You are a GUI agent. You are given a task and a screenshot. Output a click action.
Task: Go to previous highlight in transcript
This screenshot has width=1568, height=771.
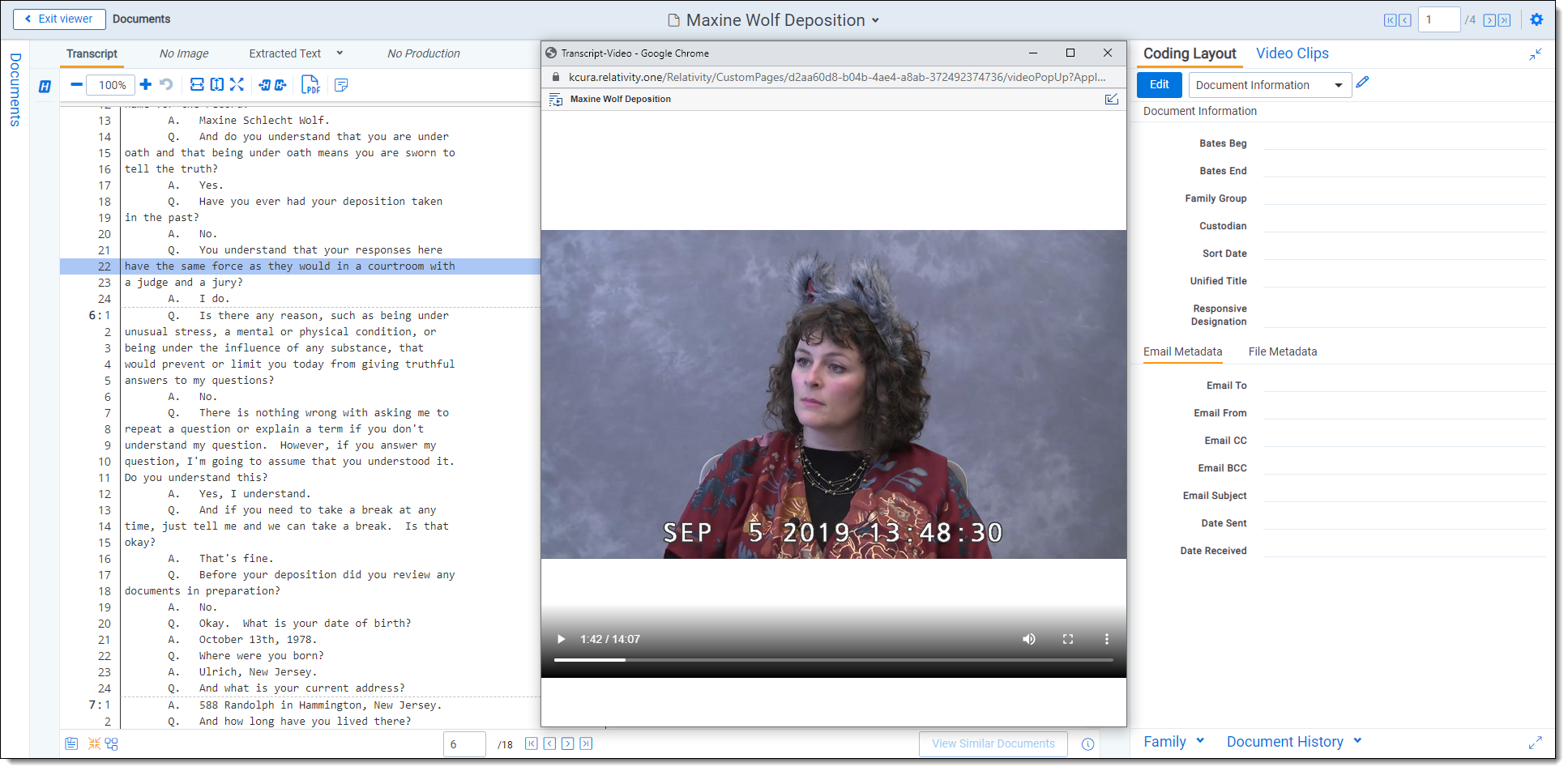264,85
